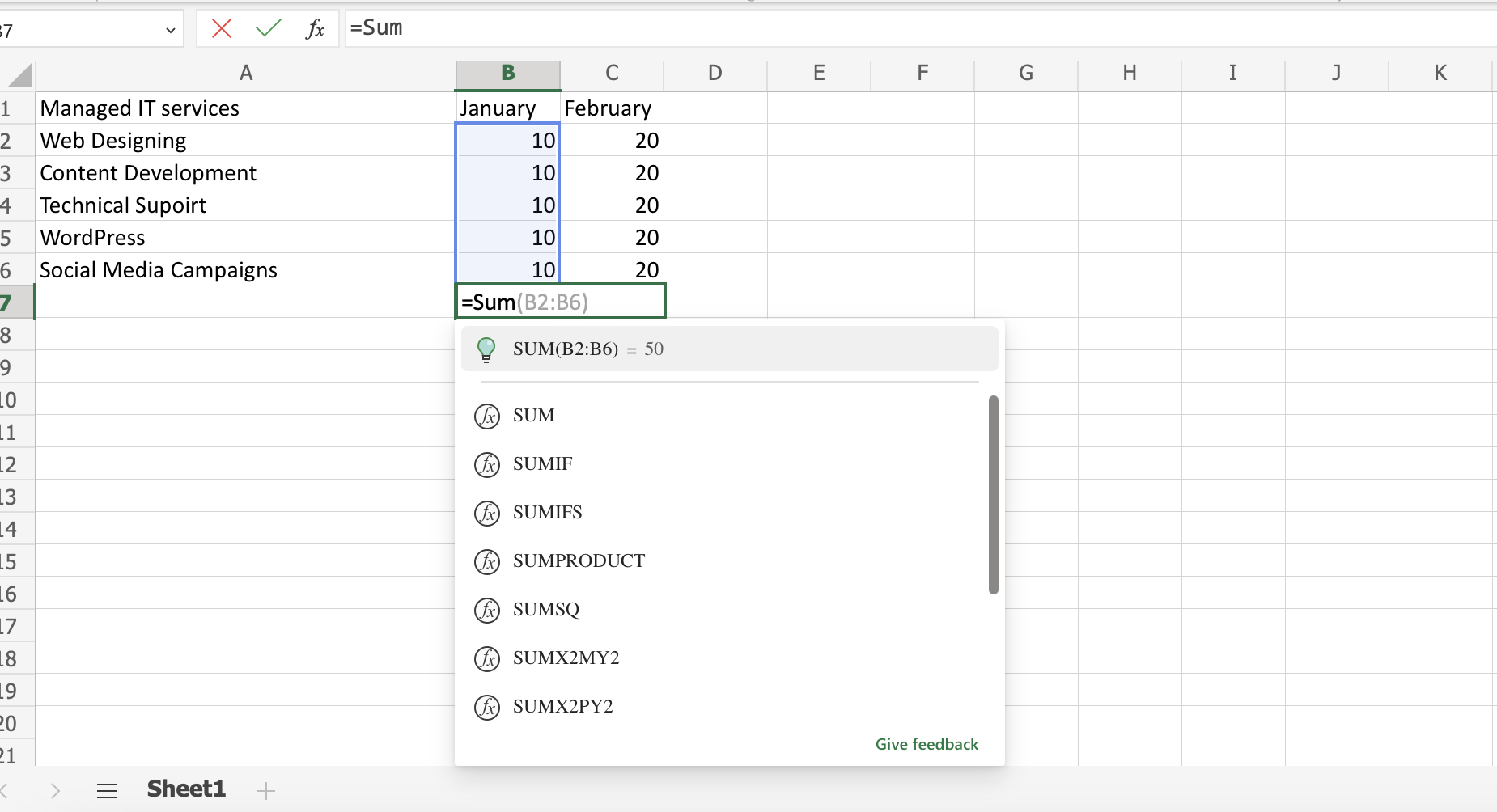Select column I header

tap(1233, 74)
